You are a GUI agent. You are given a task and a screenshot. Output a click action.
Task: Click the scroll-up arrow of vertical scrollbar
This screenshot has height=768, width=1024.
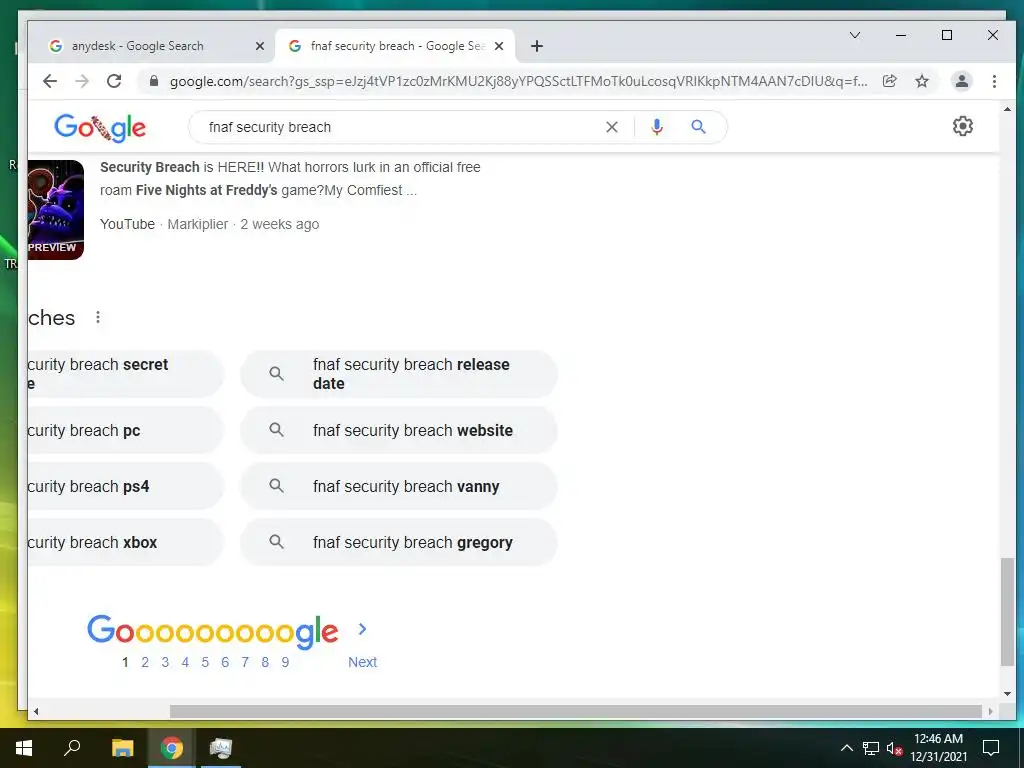click(x=1007, y=109)
